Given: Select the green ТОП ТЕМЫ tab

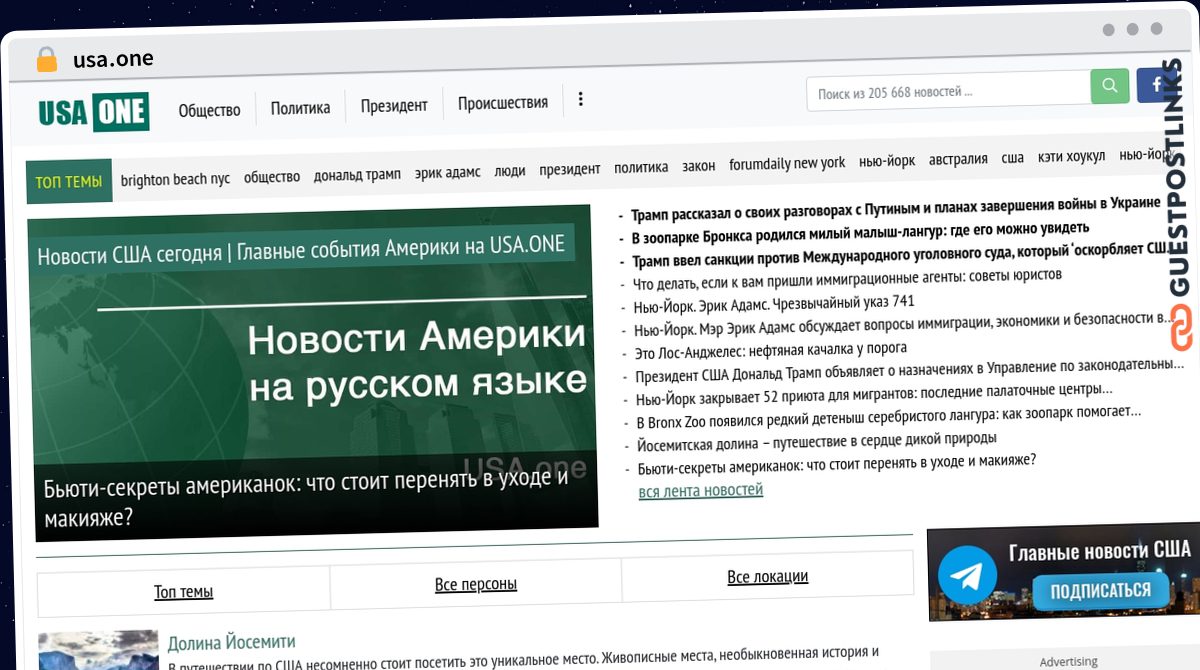Looking at the screenshot, I should pyautogui.click(x=68, y=182).
